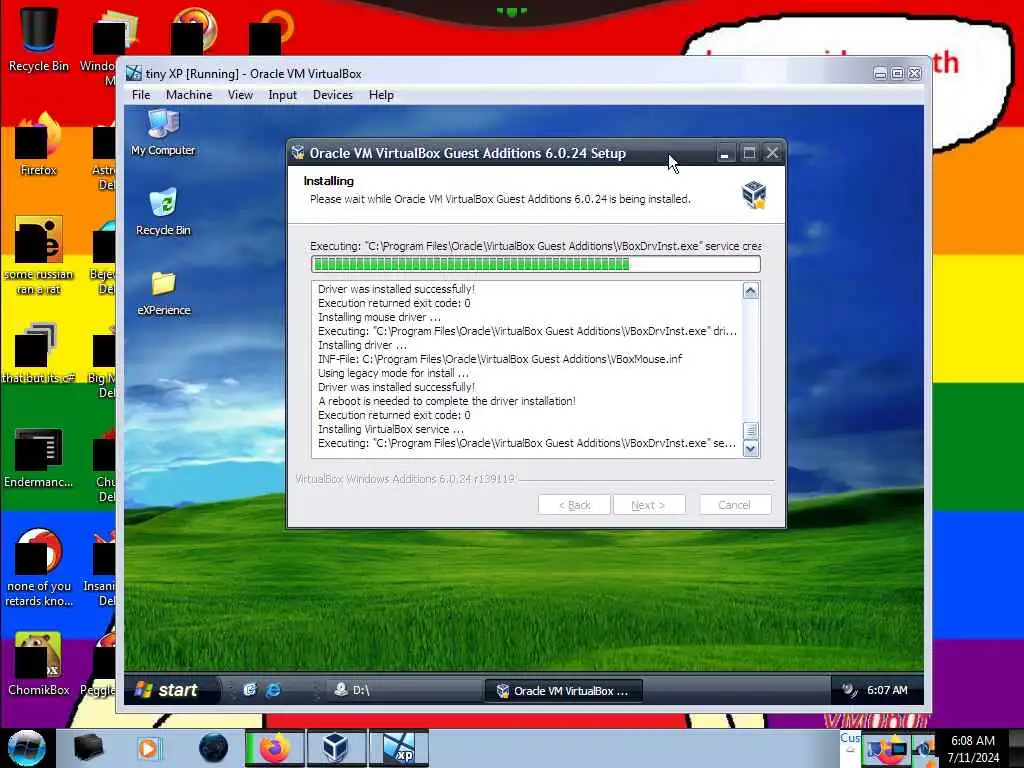The height and width of the screenshot is (768, 1024).
Task: Open Internet Explorer quick launch icon in guest
Action: (x=273, y=690)
